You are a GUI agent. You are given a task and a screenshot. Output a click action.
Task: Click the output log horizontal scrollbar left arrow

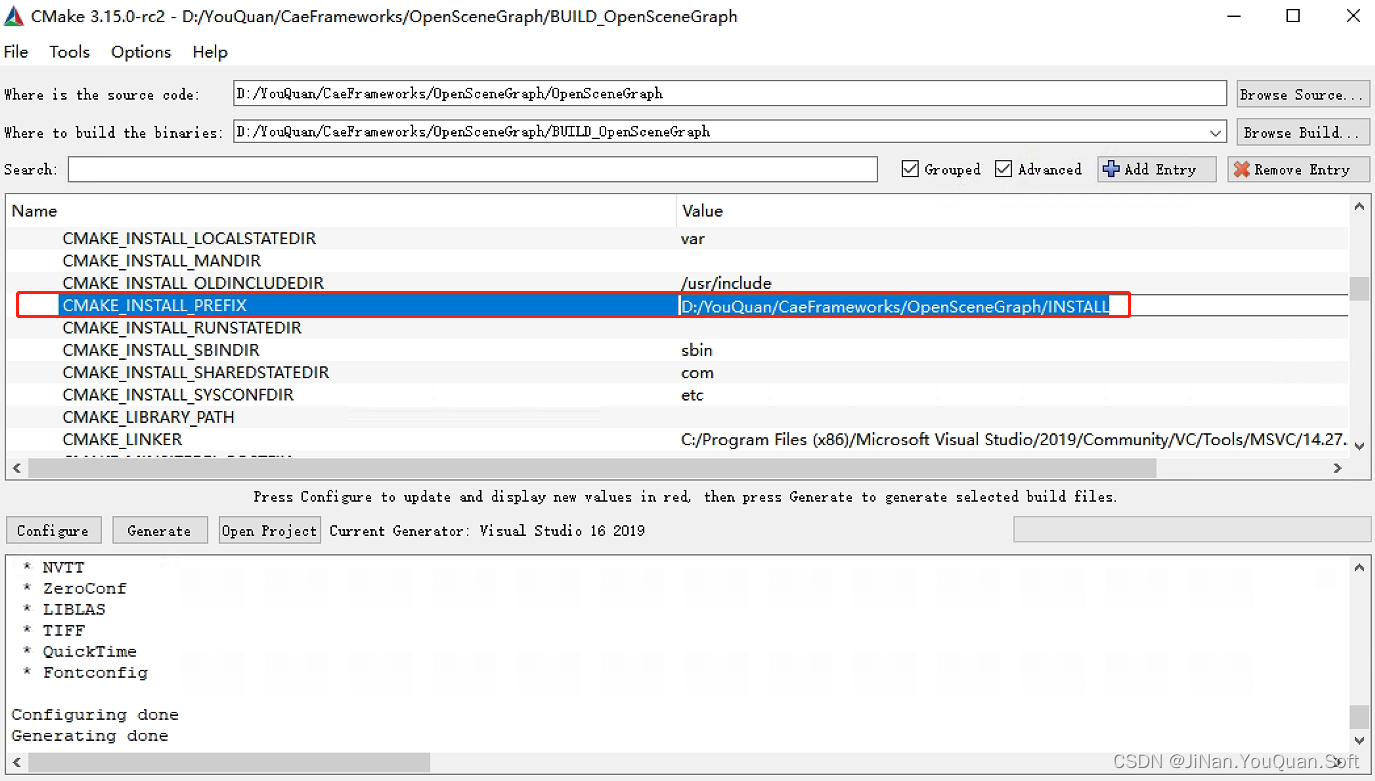[17, 762]
